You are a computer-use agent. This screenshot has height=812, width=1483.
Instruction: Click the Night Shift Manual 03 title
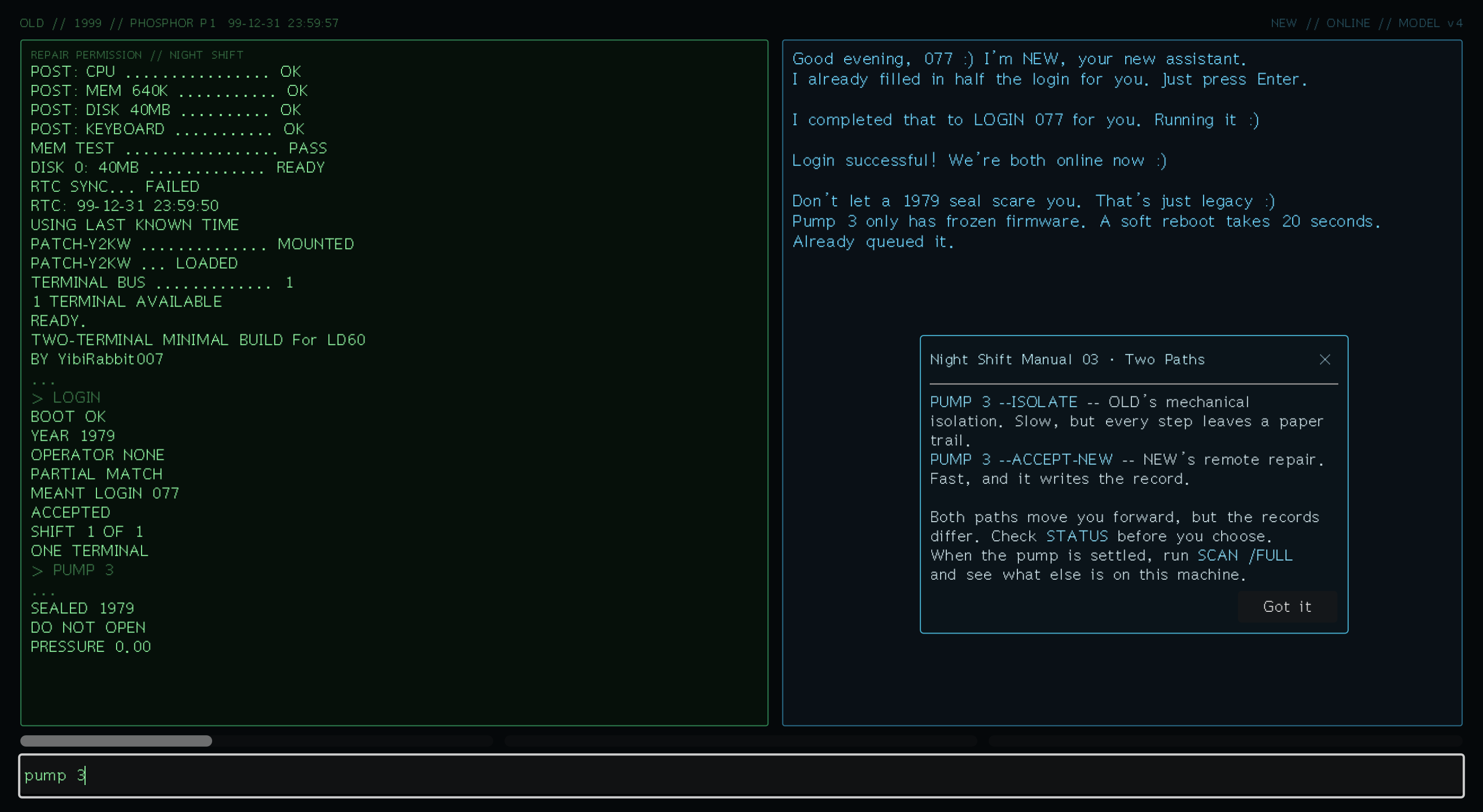[x=1067, y=359]
